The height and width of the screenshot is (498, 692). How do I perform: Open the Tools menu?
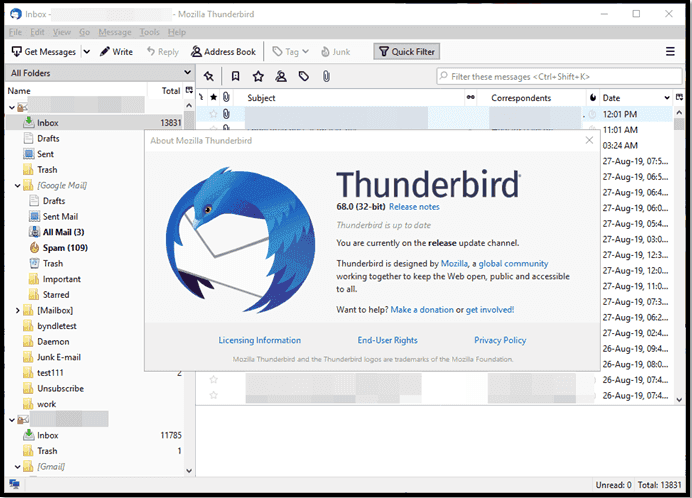pos(149,32)
